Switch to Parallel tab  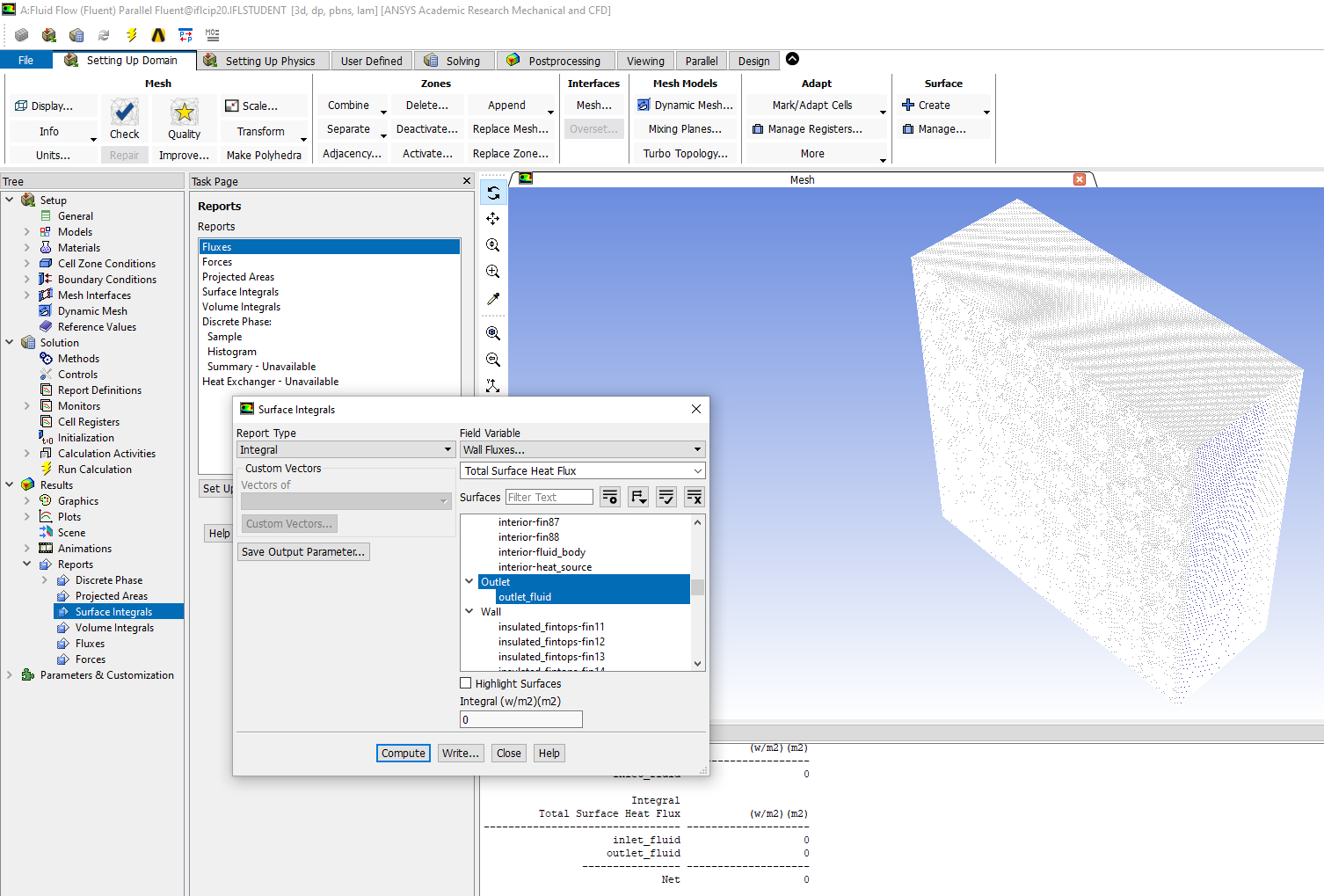(x=701, y=61)
